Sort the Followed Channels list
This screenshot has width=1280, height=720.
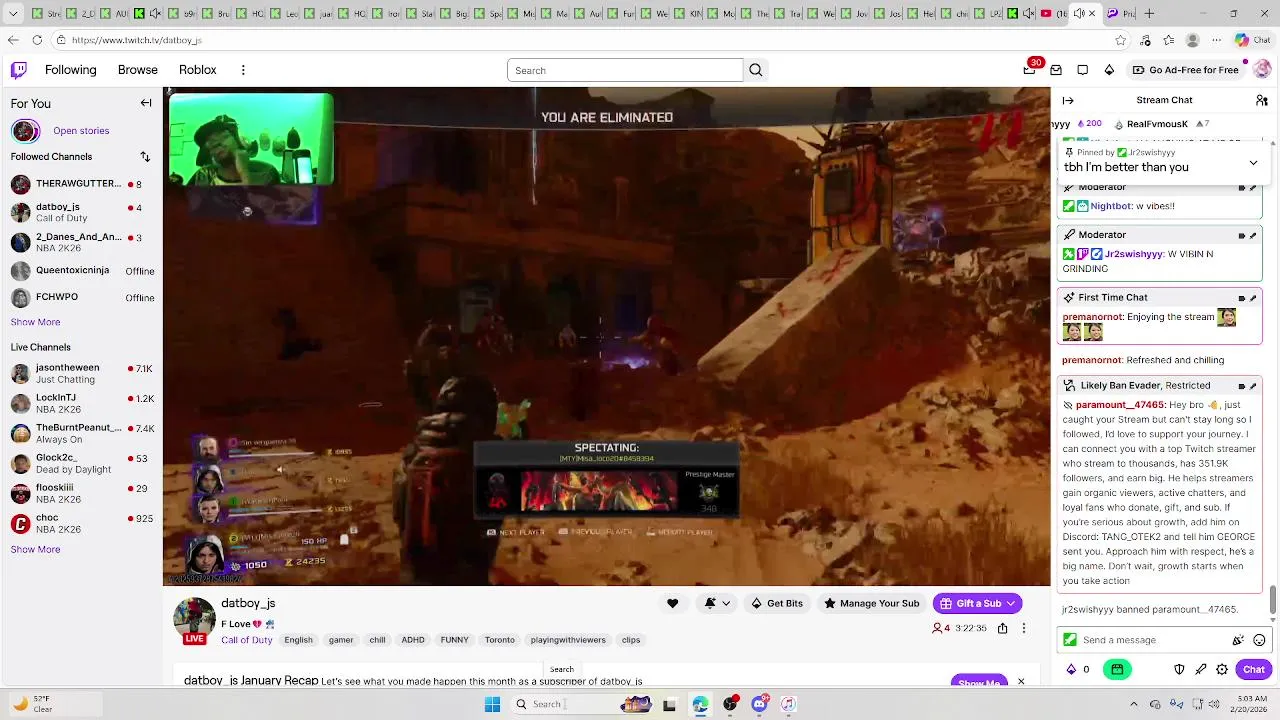[145, 157]
